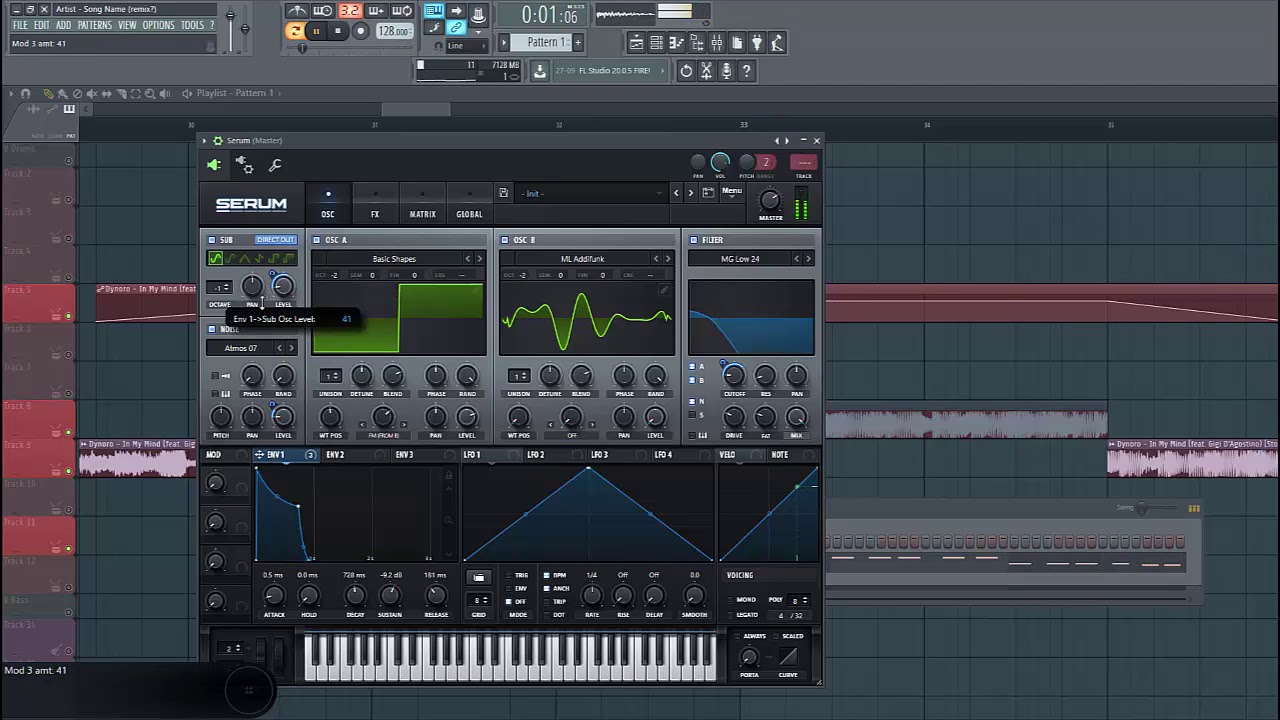Select the ENV 2 modulation source
Viewport: 1280px width, 720px height.
coord(335,455)
